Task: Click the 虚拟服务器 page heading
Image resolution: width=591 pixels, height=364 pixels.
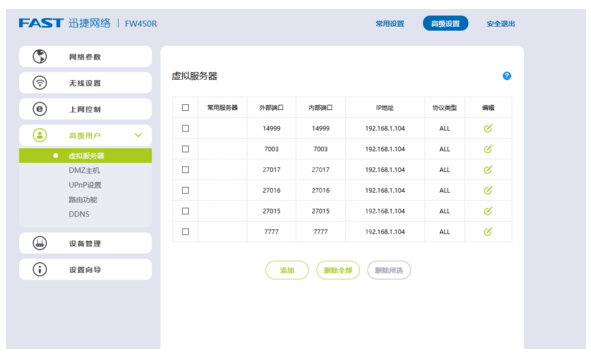Action: tap(194, 76)
